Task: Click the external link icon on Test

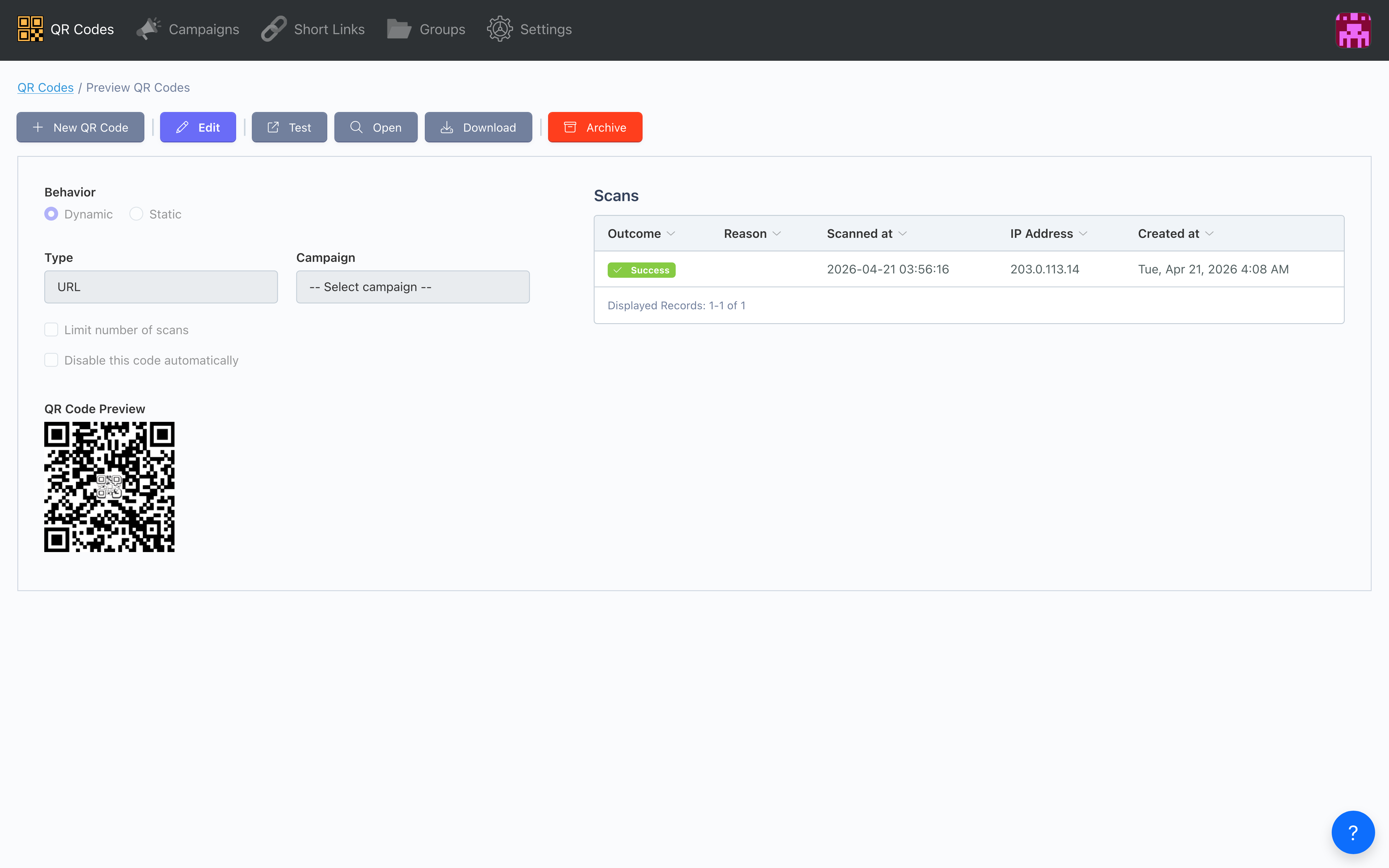Action: tap(273, 127)
